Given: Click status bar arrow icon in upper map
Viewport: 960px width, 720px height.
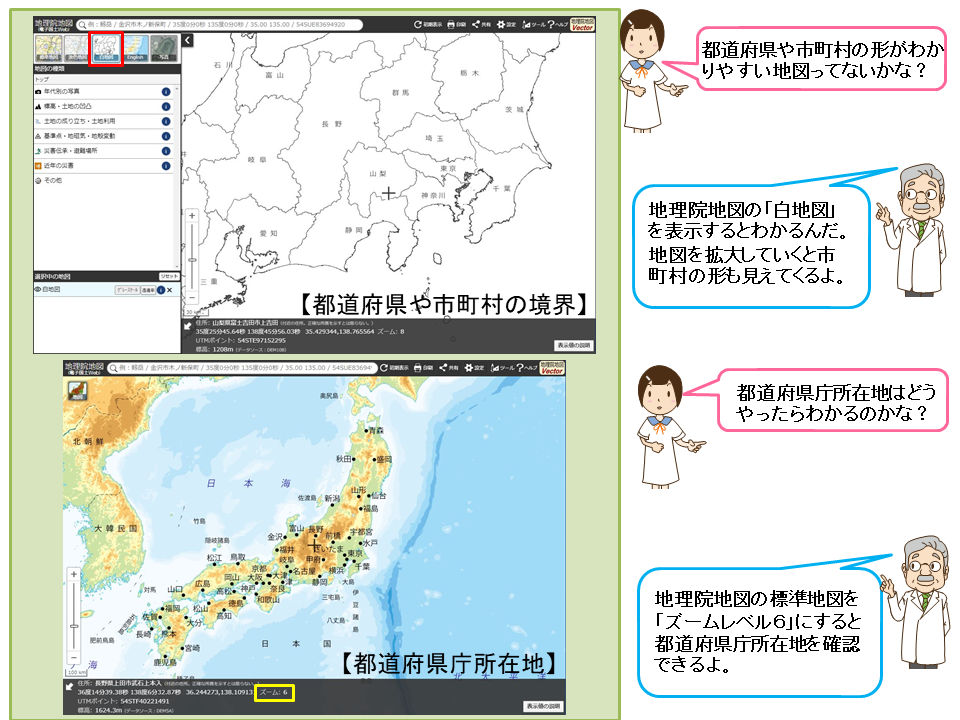Looking at the screenshot, I should pos(188,325).
